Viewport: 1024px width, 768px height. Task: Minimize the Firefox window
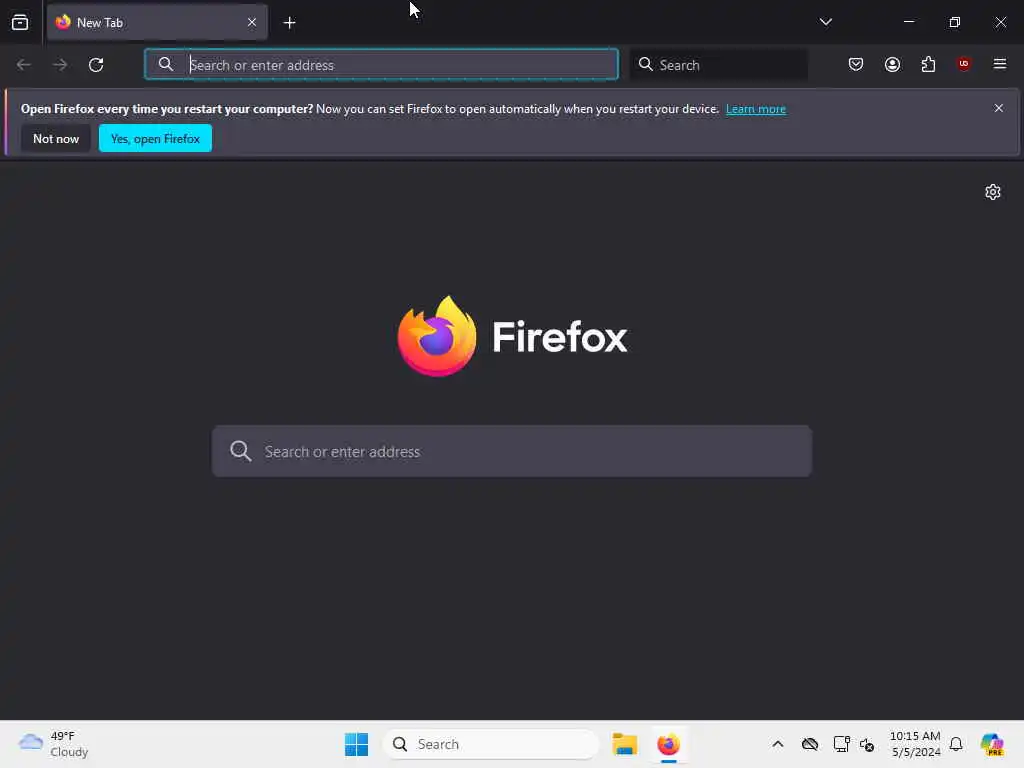(909, 22)
